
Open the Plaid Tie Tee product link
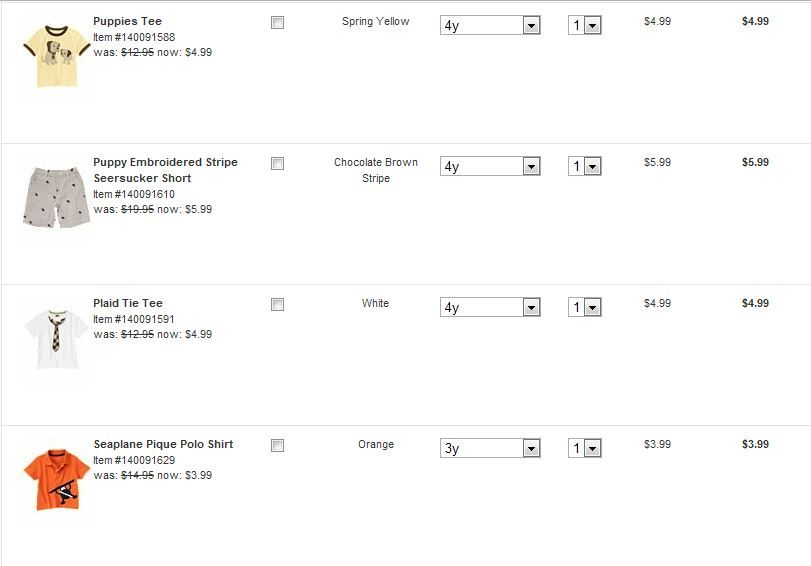[x=128, y=303]
